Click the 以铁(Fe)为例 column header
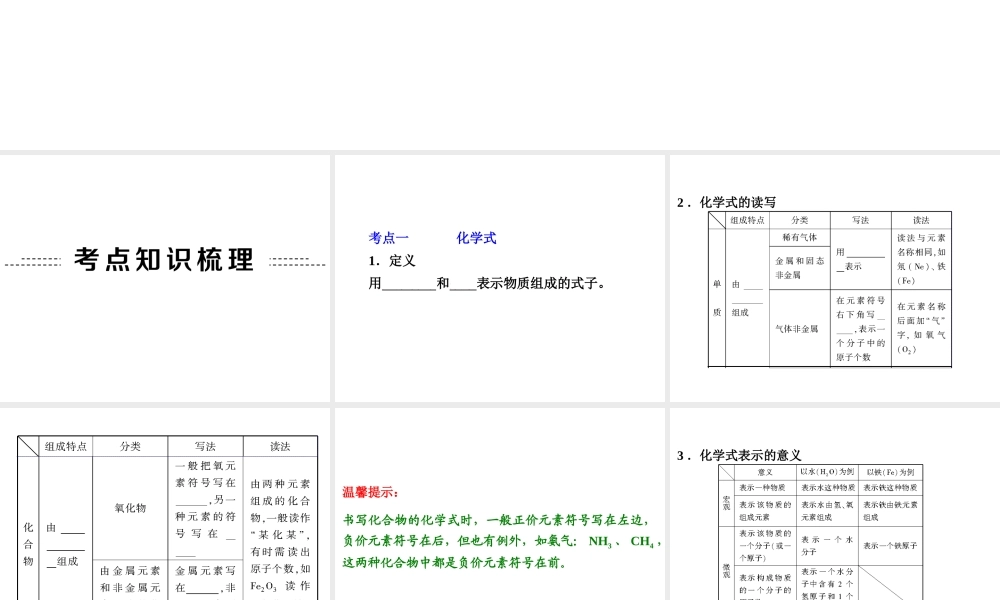The width and height of the screenshot is (1000, 600). coord(890,472)
